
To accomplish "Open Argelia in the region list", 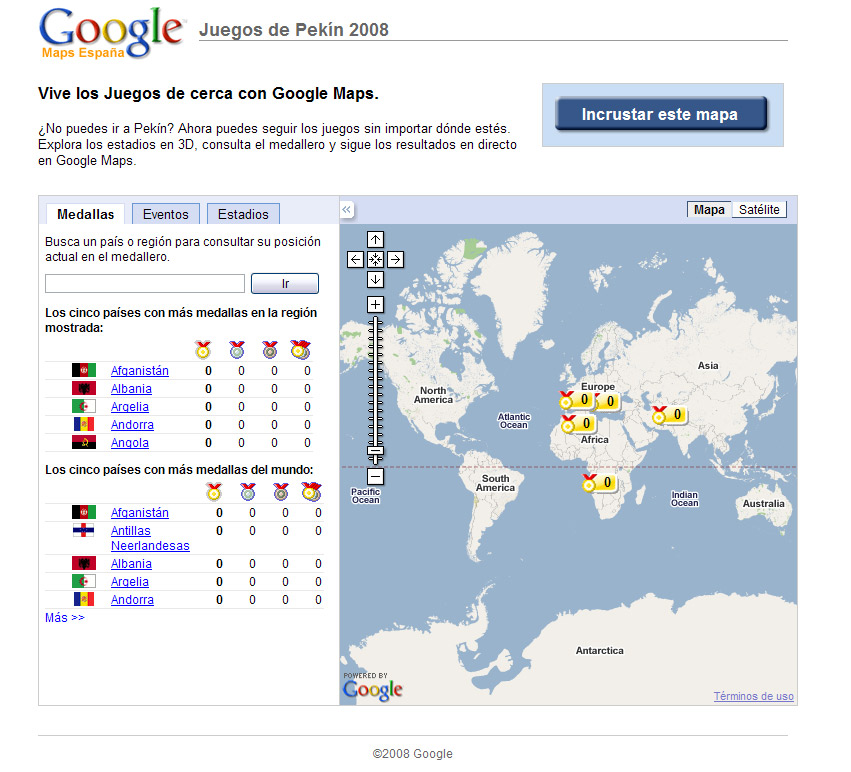I will pos(130,407).
